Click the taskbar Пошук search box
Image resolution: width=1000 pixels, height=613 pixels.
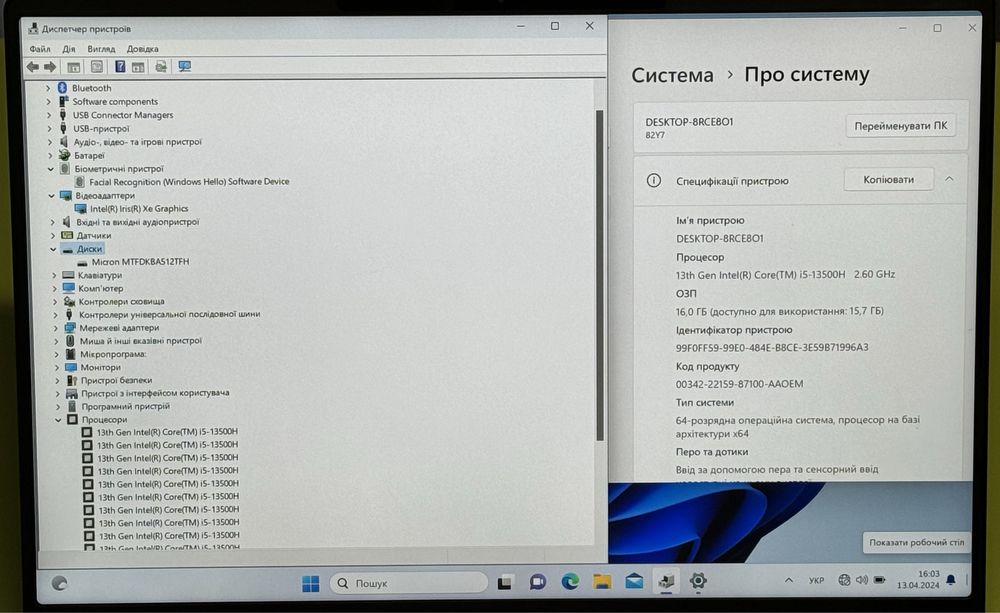pyautogui.click(x=409, y=583)
